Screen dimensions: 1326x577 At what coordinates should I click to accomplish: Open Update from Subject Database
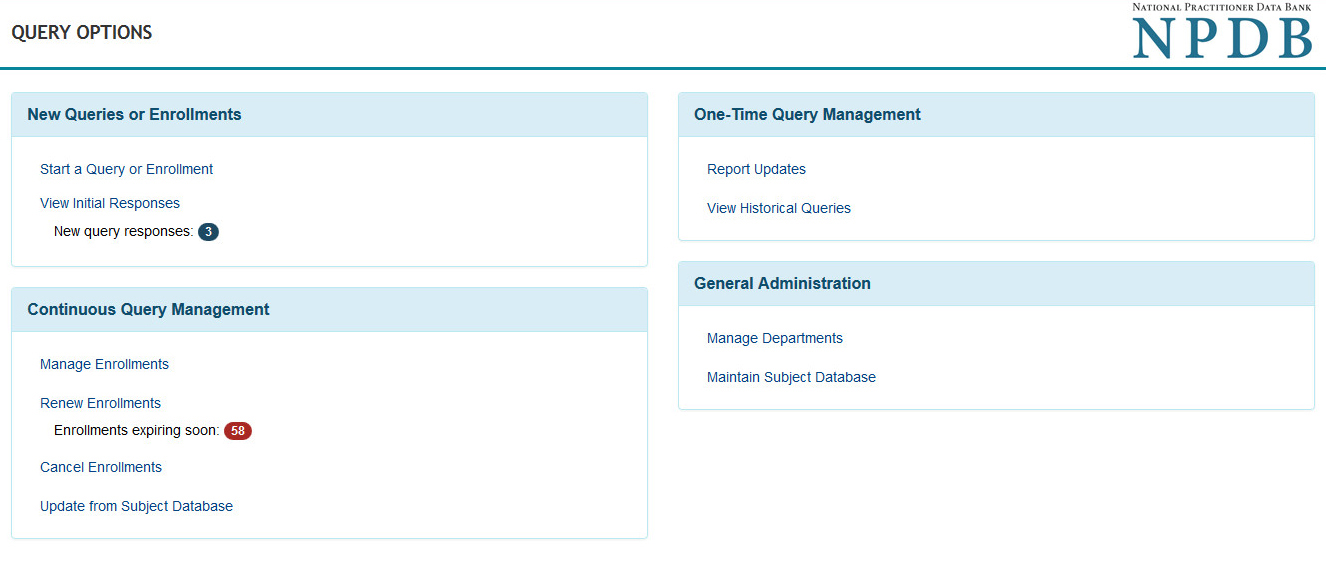click(136, 506)
